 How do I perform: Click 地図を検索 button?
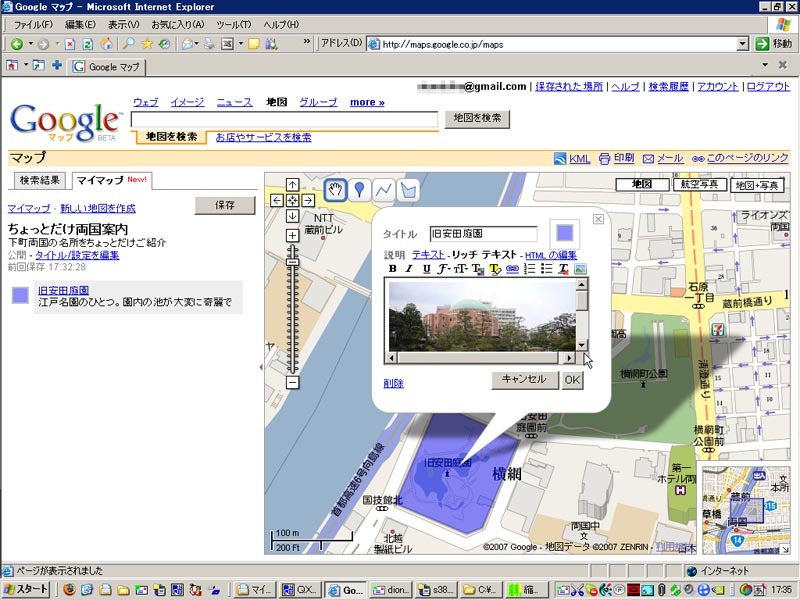tap(477, 118)
